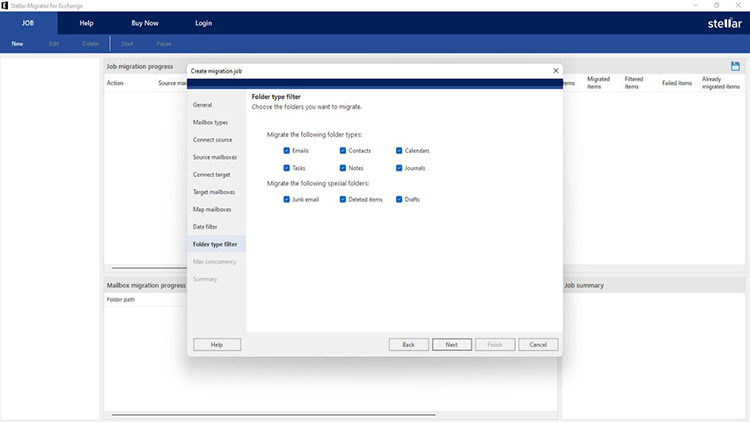Toggle the Notes checkbox

pos(343,168)
